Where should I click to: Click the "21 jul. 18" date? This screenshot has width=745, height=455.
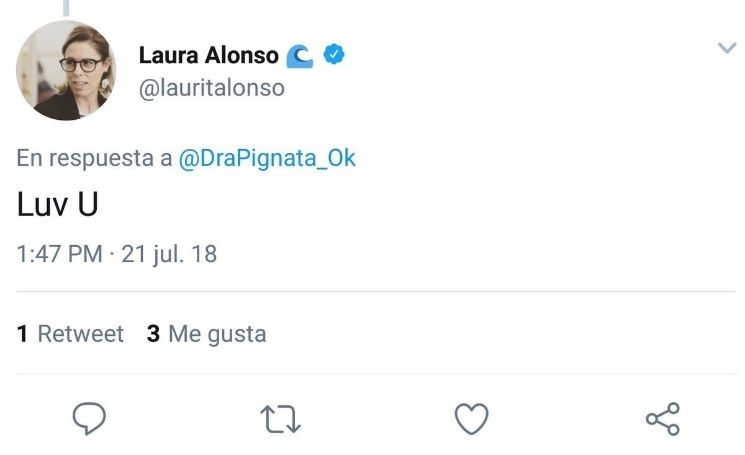click(169, 254)
